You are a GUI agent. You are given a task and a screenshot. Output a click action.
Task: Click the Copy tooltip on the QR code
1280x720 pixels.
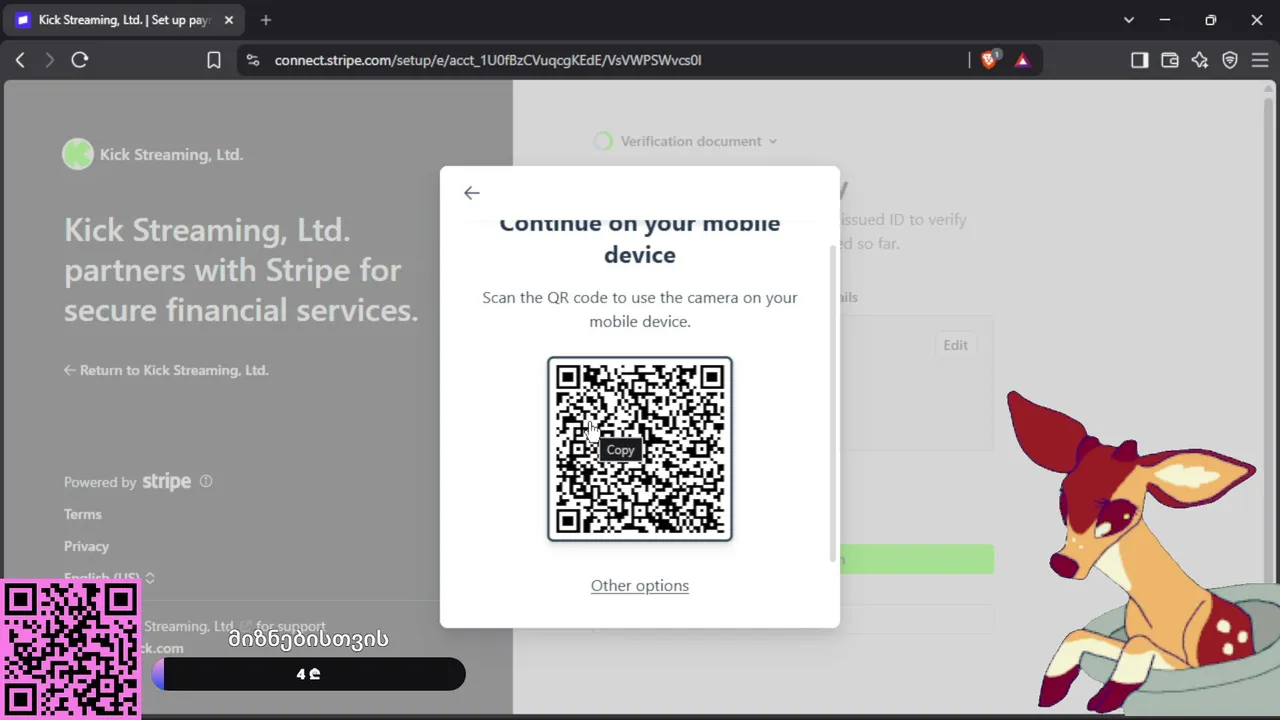pyautogui.click(x=620, y=450)
